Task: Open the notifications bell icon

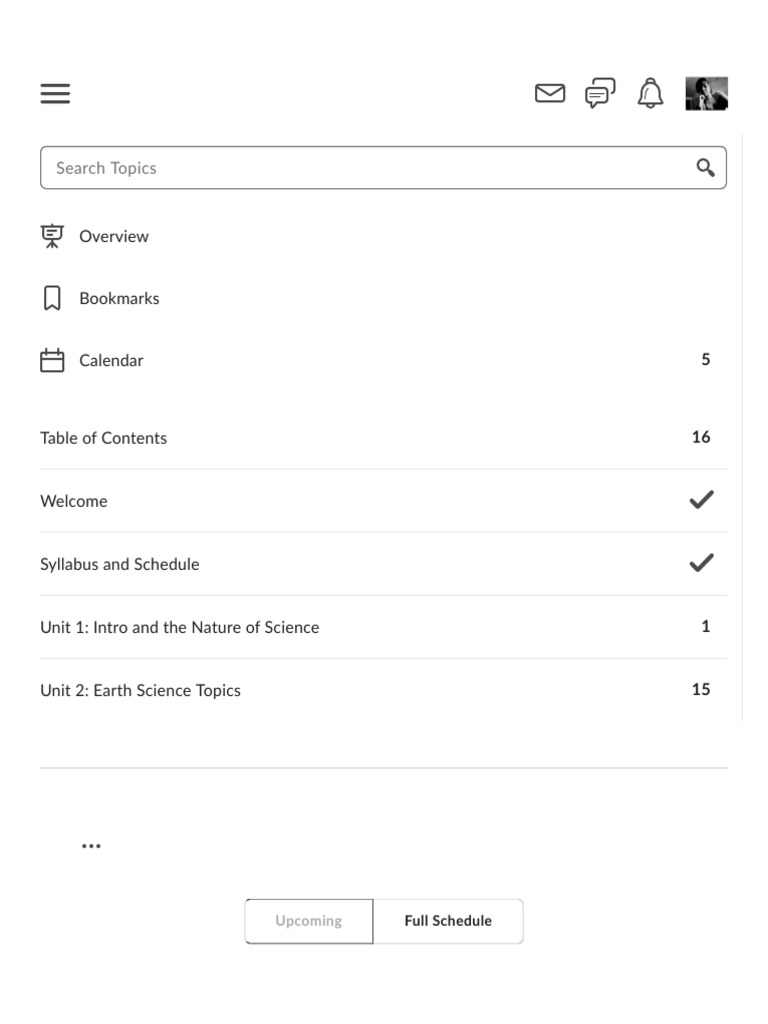Action: [650, 93]
